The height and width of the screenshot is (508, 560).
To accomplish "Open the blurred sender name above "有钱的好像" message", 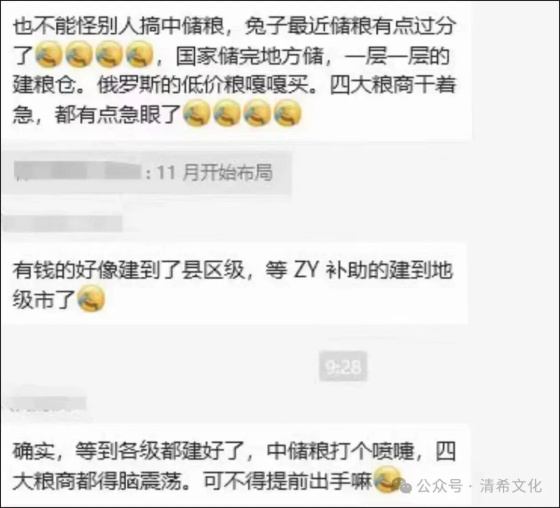I will [x=62, y=223].
